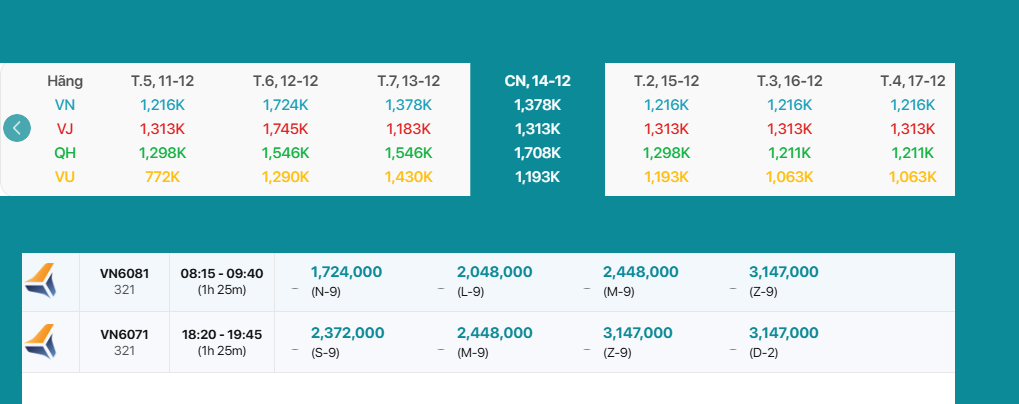Click the VJ airline label in Hãng column
This screenshot has height=404, width=1019.
(65, 129)
